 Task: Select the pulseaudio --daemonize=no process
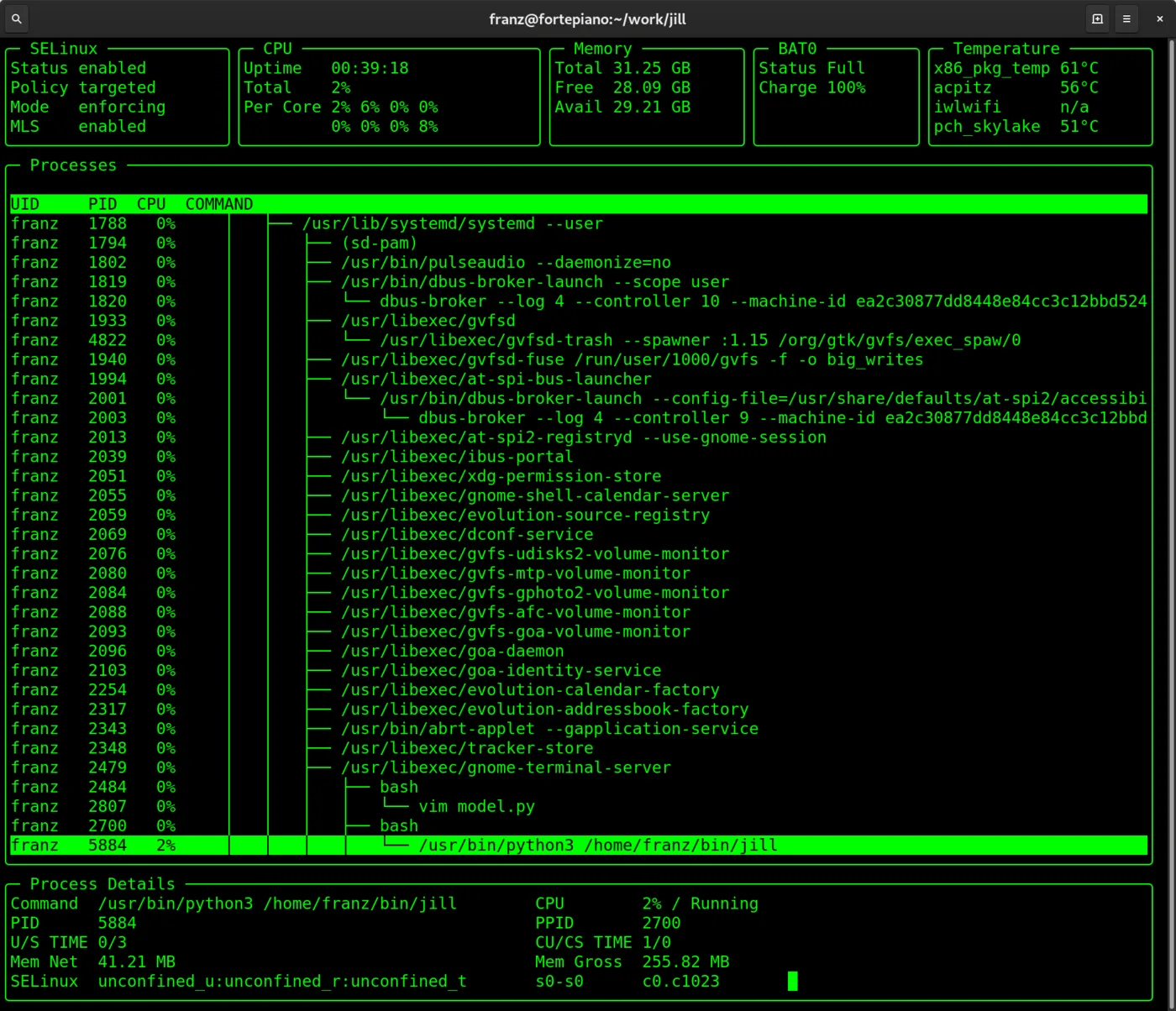tap(579, 263)
